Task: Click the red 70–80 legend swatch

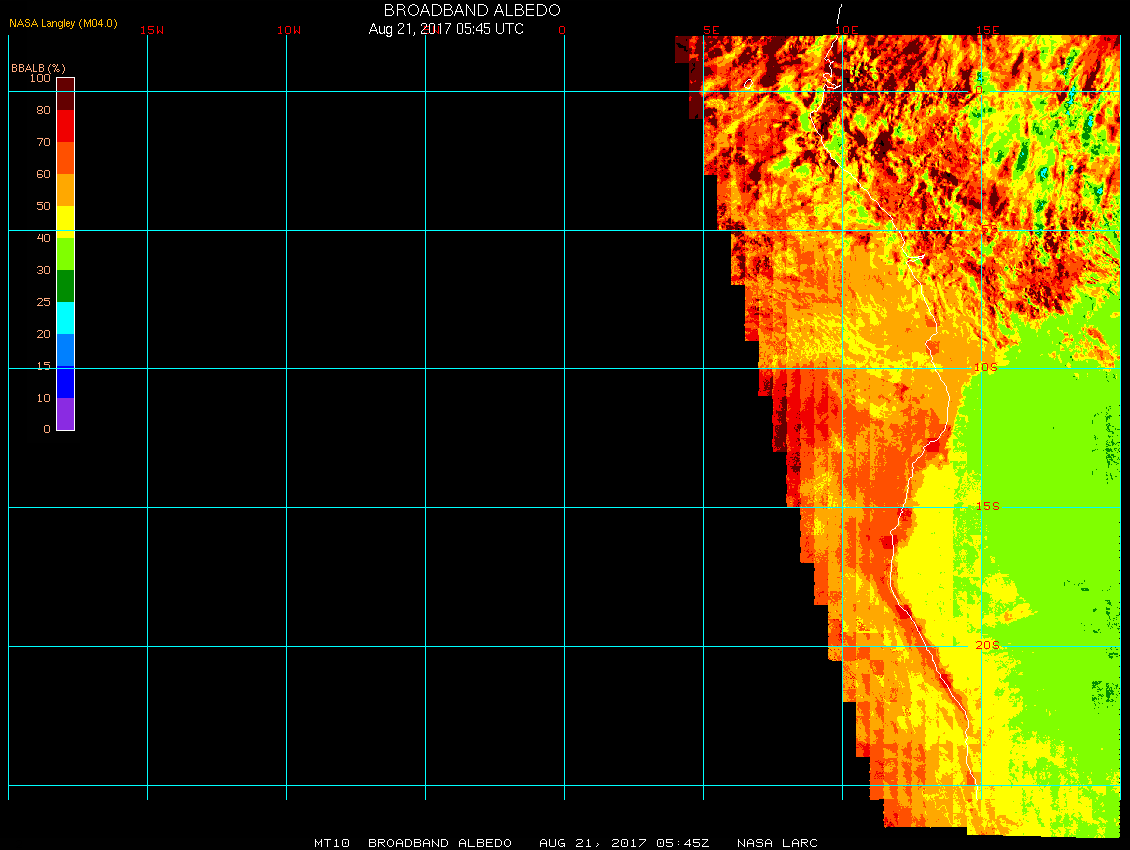Action: [x=66, y=126]
